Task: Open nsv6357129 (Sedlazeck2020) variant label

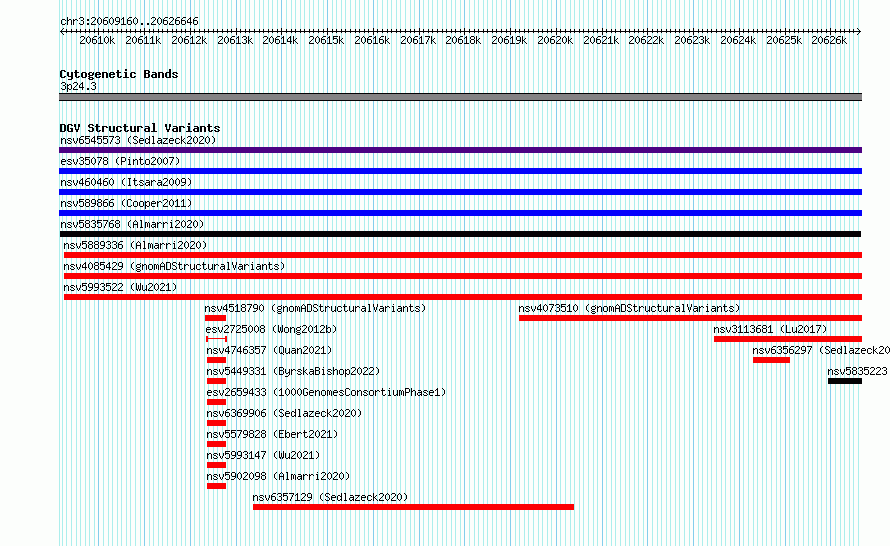Action: point(330,497)
